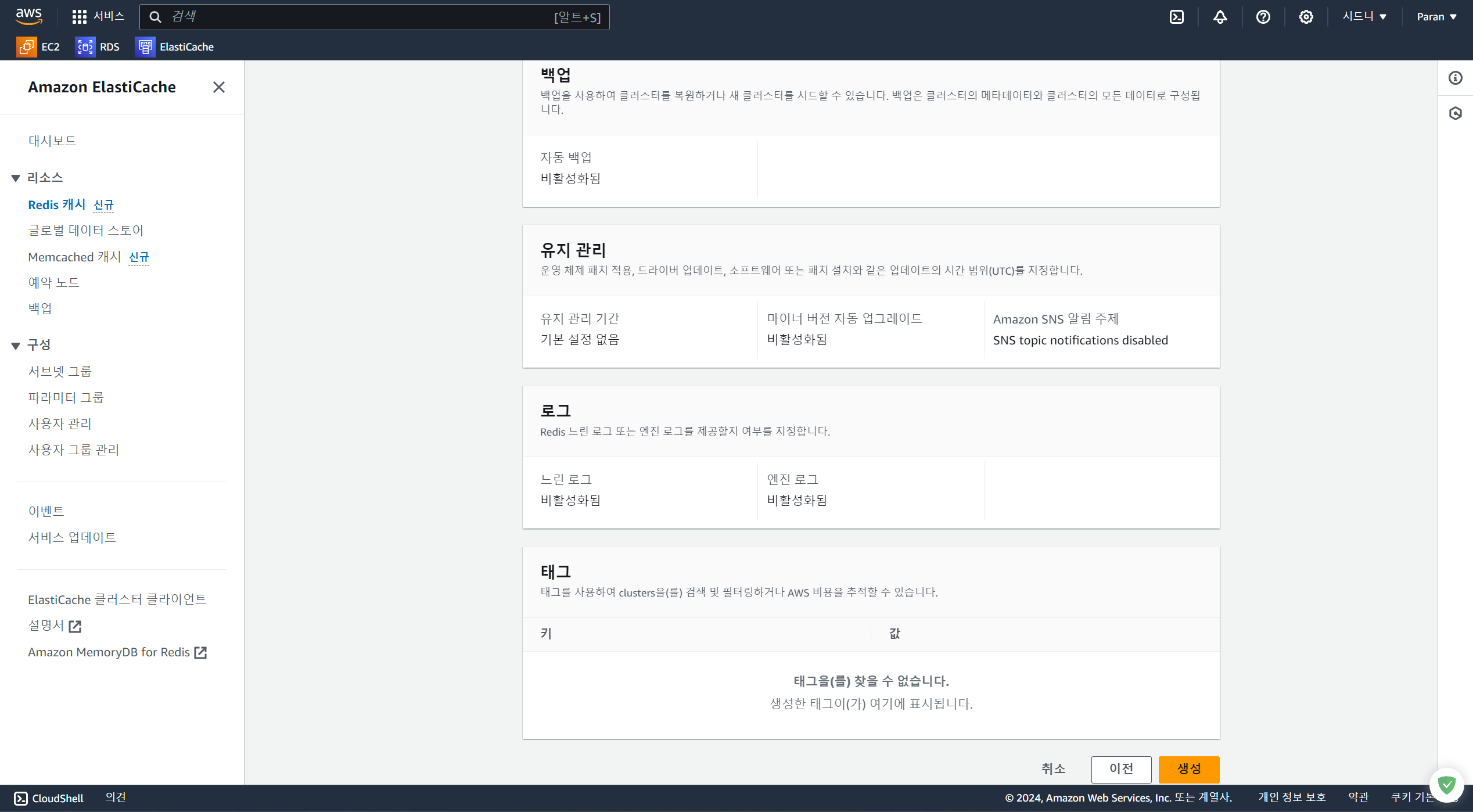This screenshot has width=1473, height=812.
Task: Click the search magnifier icon
Action: tap(155, 17)
